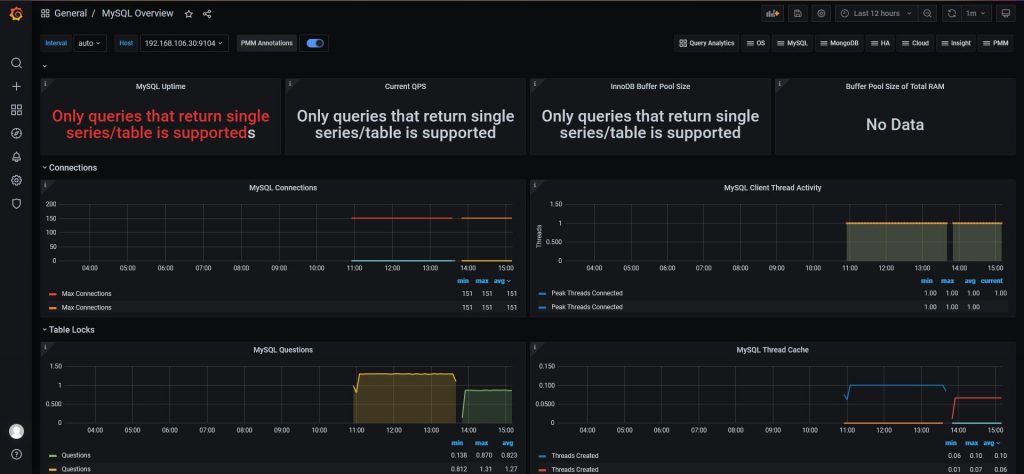The width and height of the screenshot is (1024, 474).
Task: Refresh the dashboard now
Action: pyautogui.click(x=952, y=13)
